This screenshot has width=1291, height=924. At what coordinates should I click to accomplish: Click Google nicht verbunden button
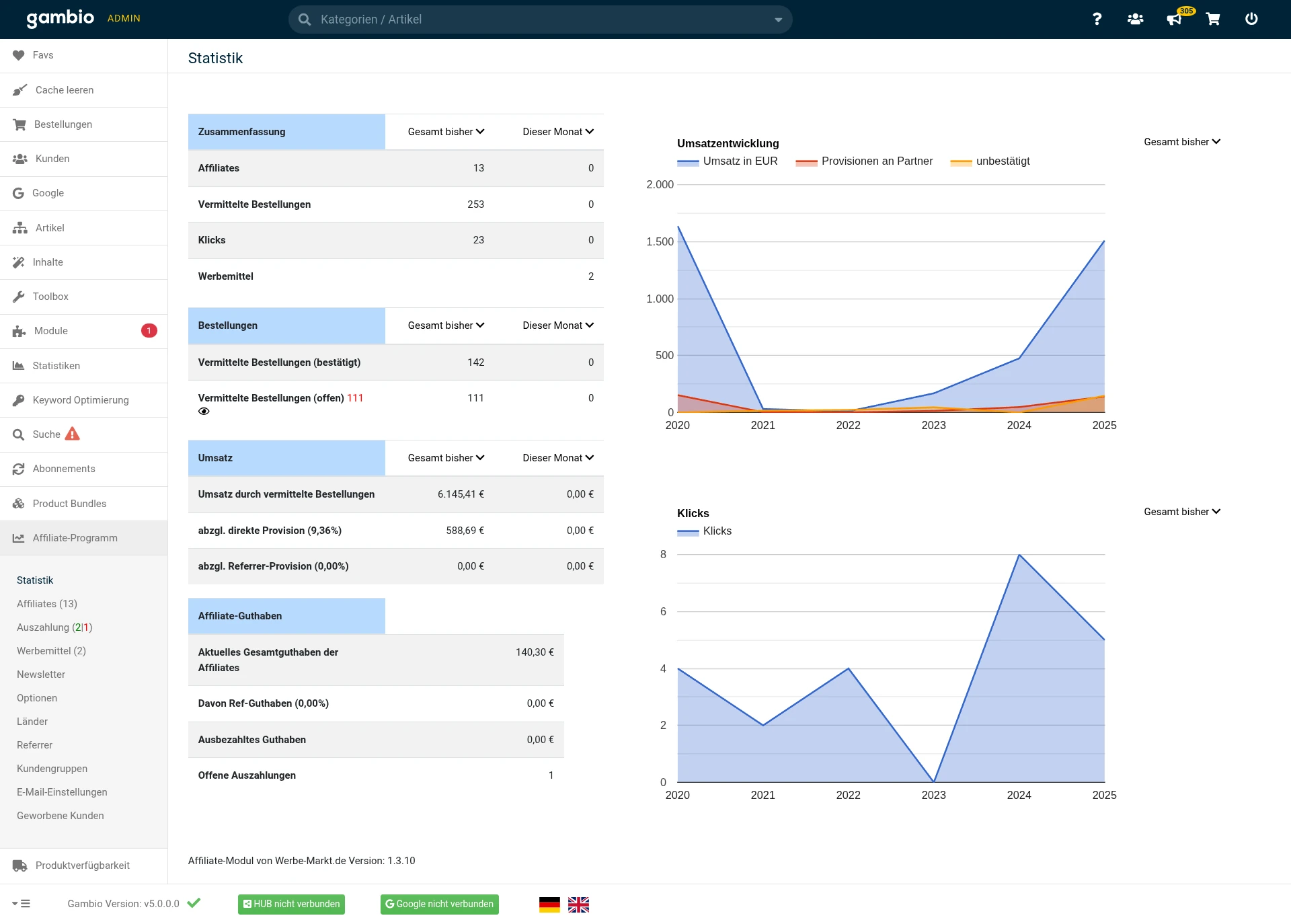(439, 904)
